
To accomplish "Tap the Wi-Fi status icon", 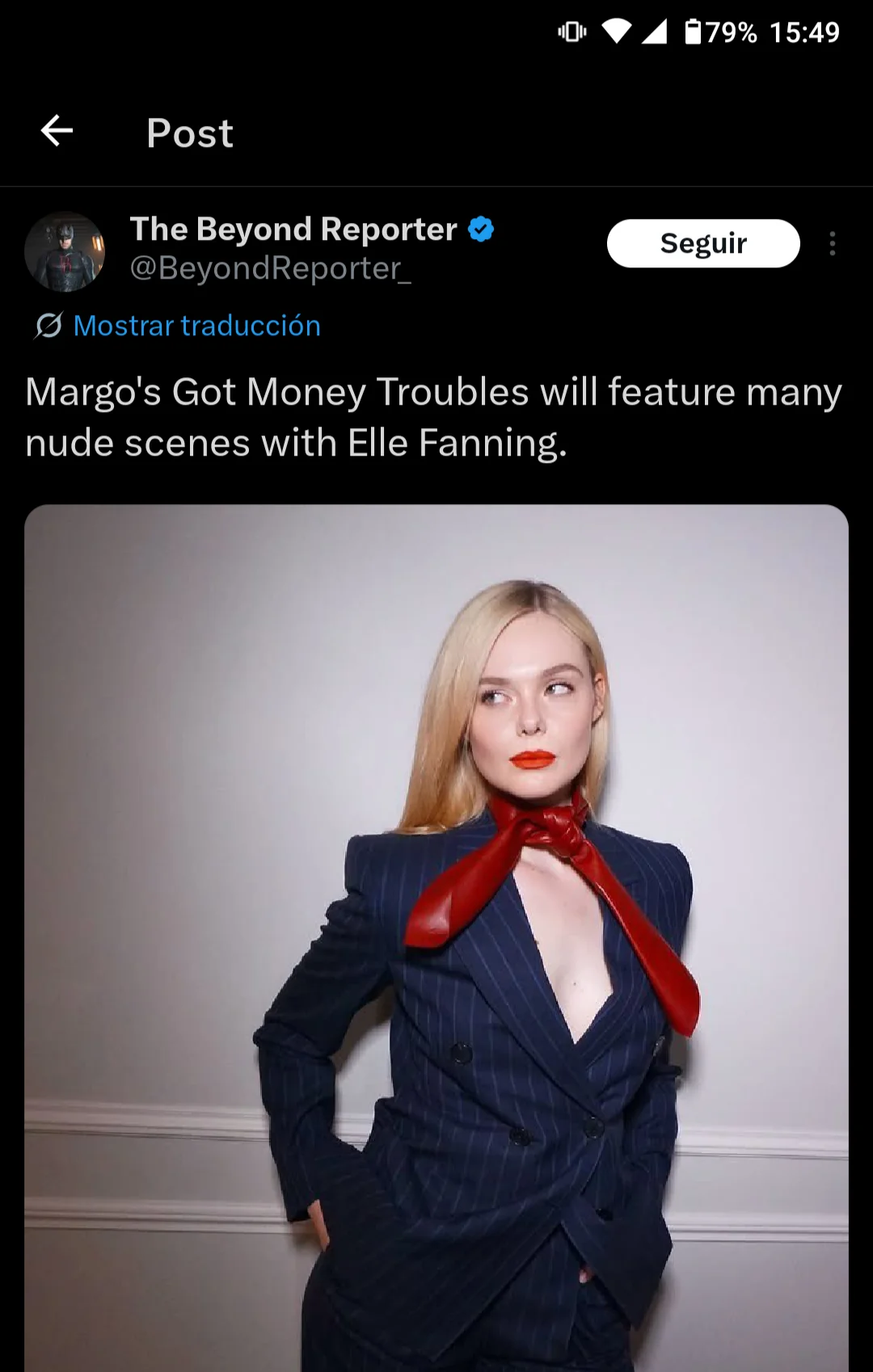I will 617,32.
